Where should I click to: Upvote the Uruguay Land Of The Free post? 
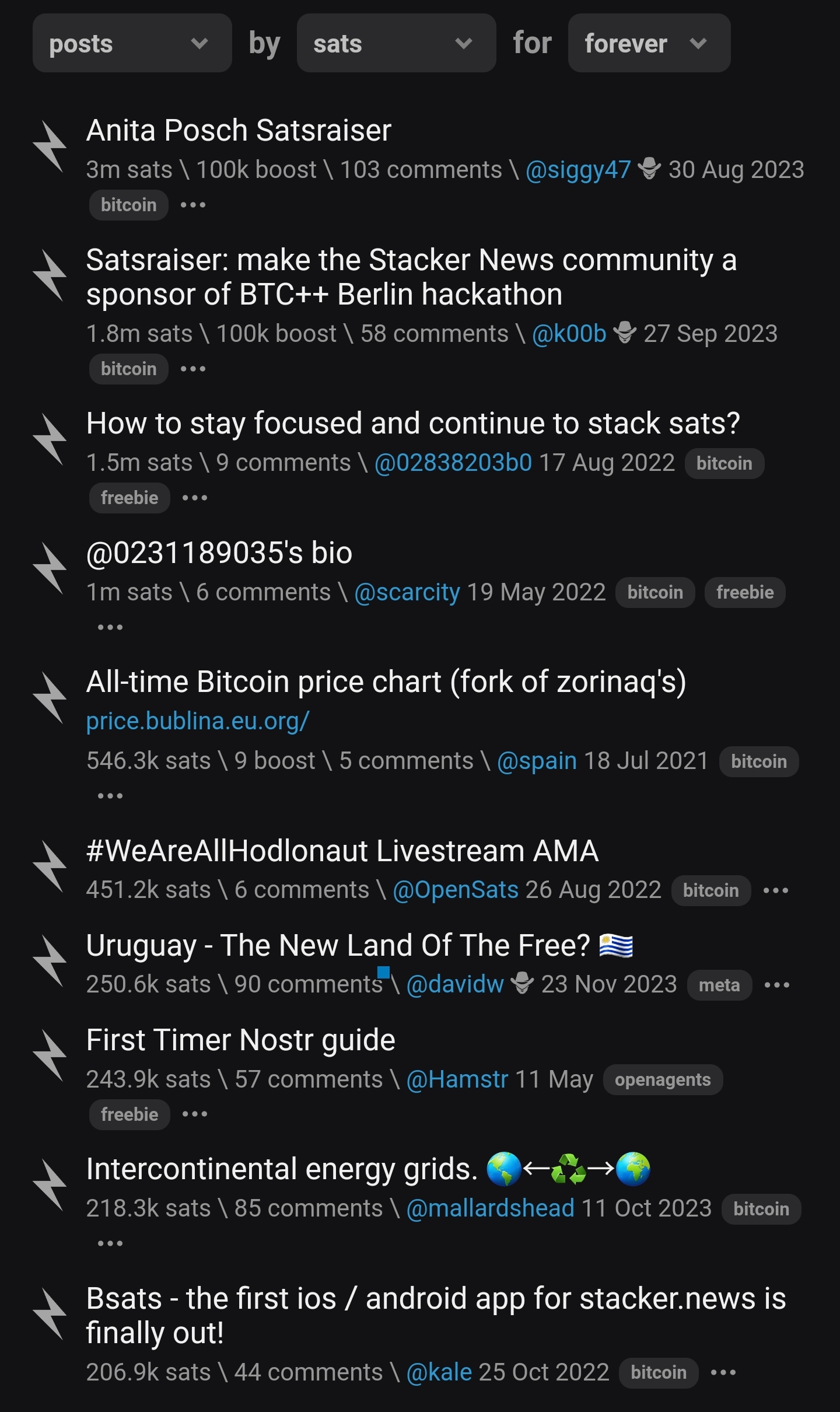tap(50, 961)
